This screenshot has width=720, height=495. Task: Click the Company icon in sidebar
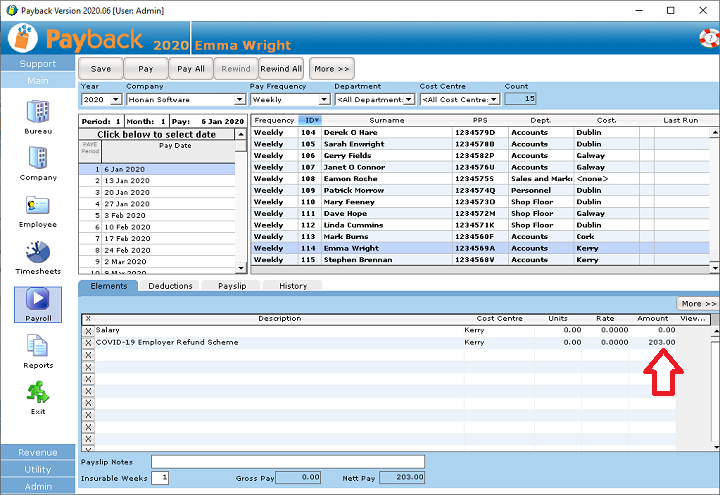[x=37, y=158]
